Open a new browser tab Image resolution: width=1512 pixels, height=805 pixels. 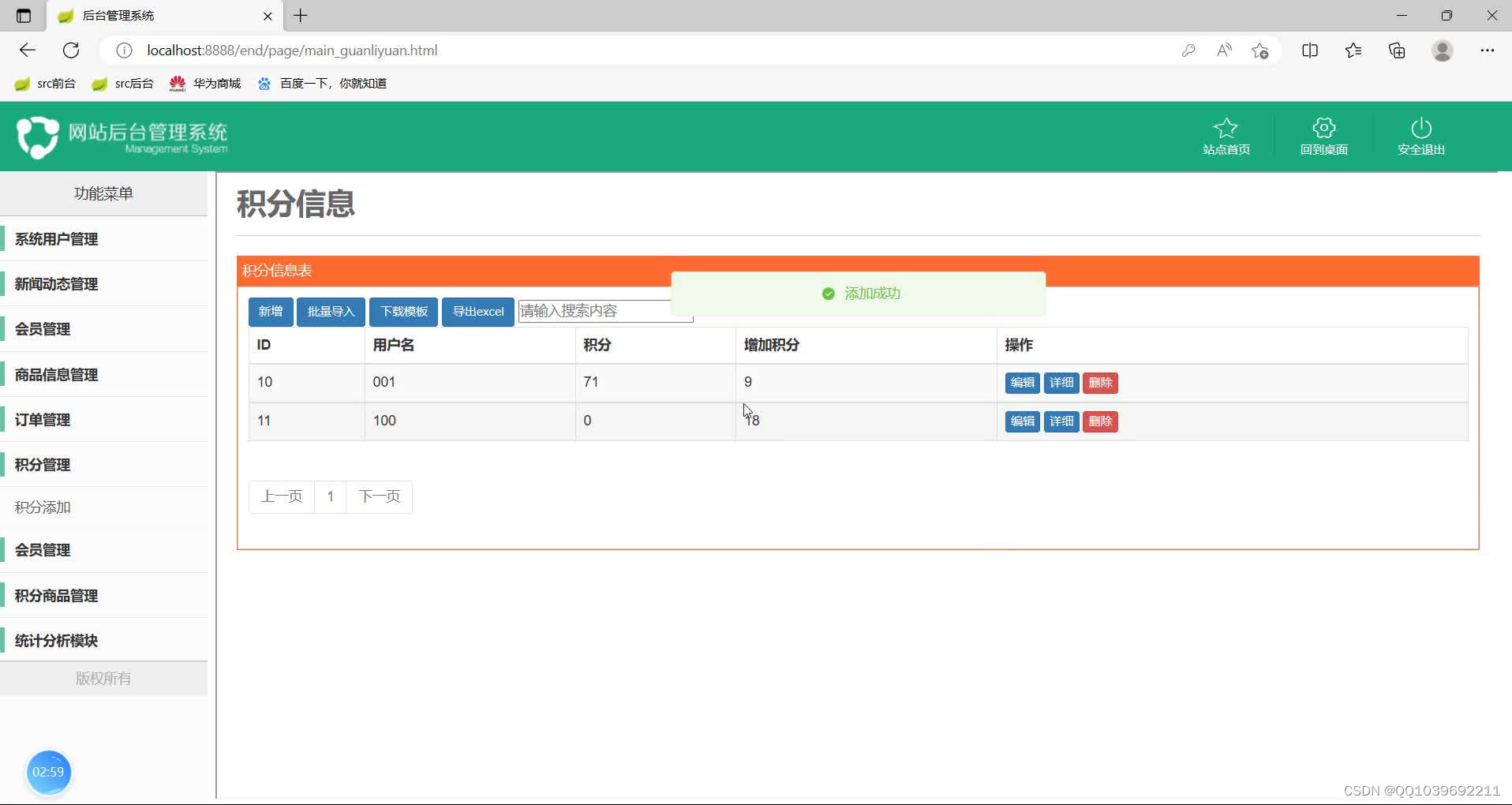[301, 16]
